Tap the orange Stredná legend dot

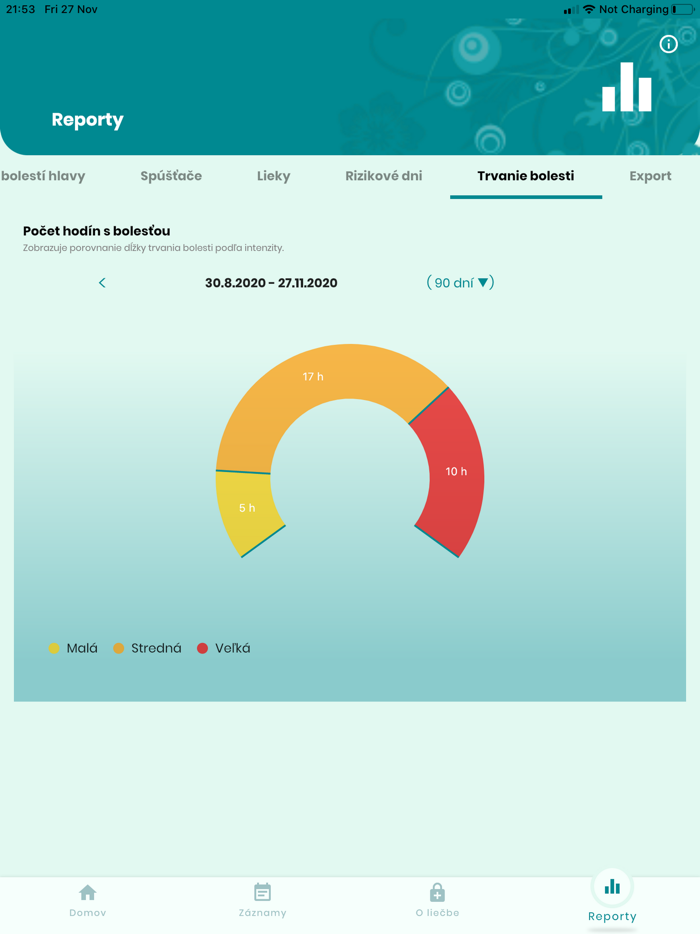(x=119, y=648)
